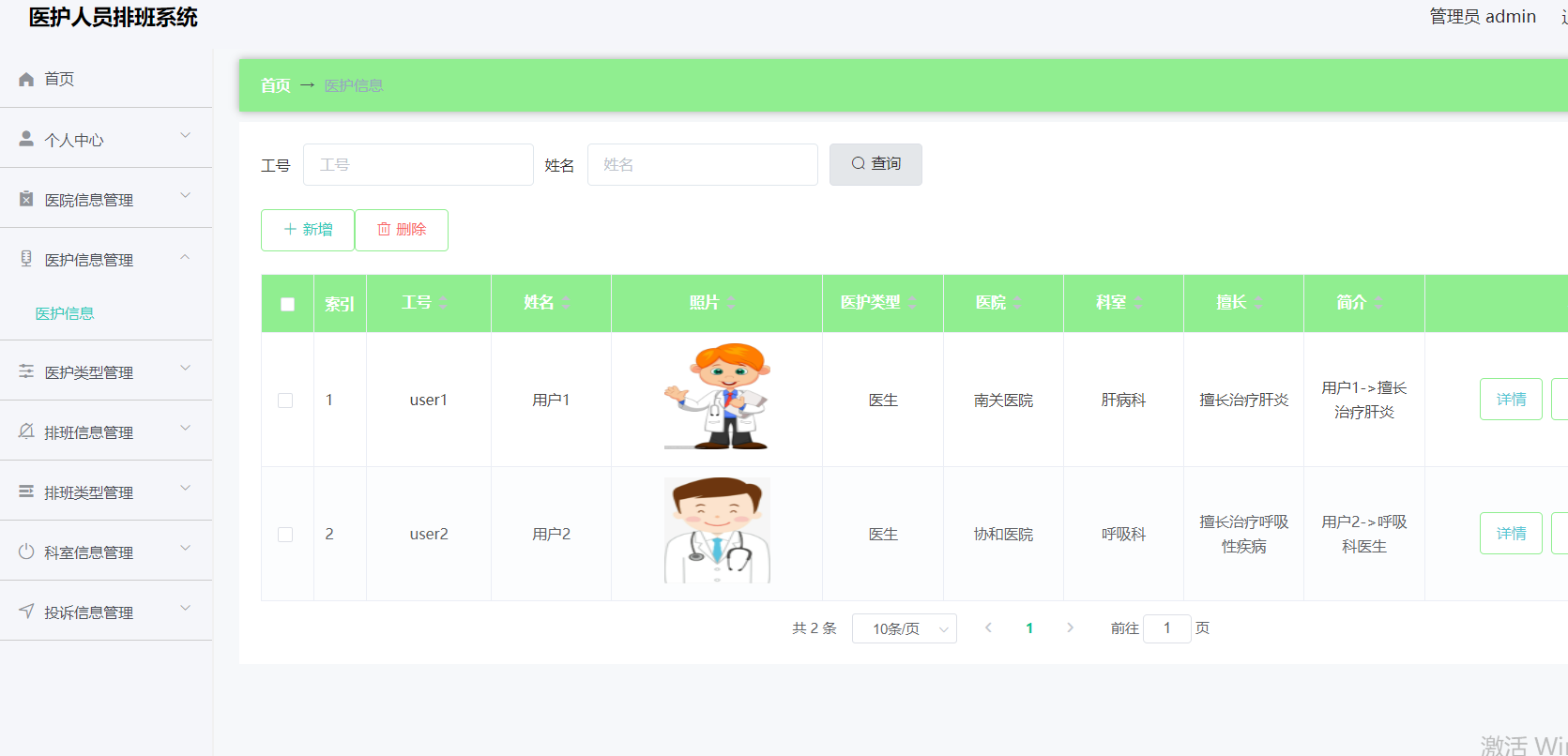1568x756 pixels.
Task: Click the 新增 add button
Action: coord(308,230)
